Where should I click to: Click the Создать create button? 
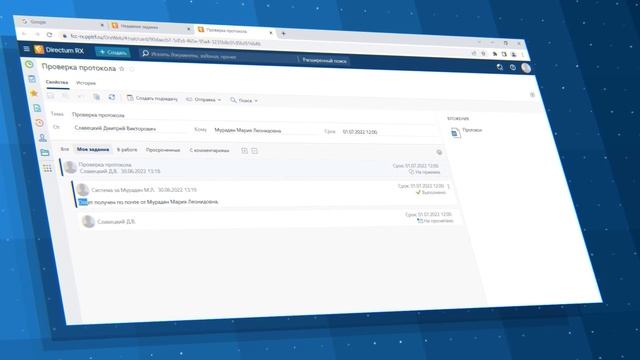click(x=113, y=52)
